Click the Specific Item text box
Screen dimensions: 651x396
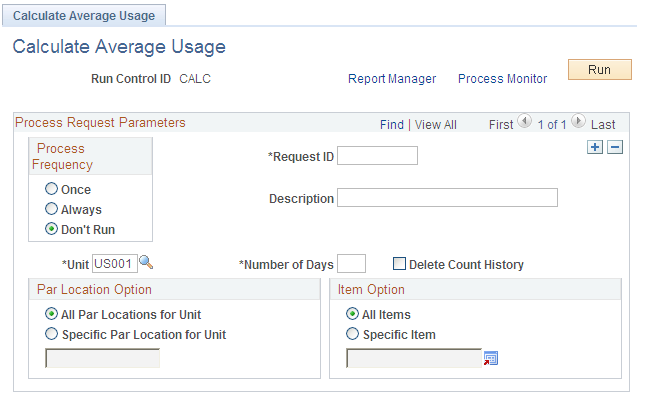point(414,358)
